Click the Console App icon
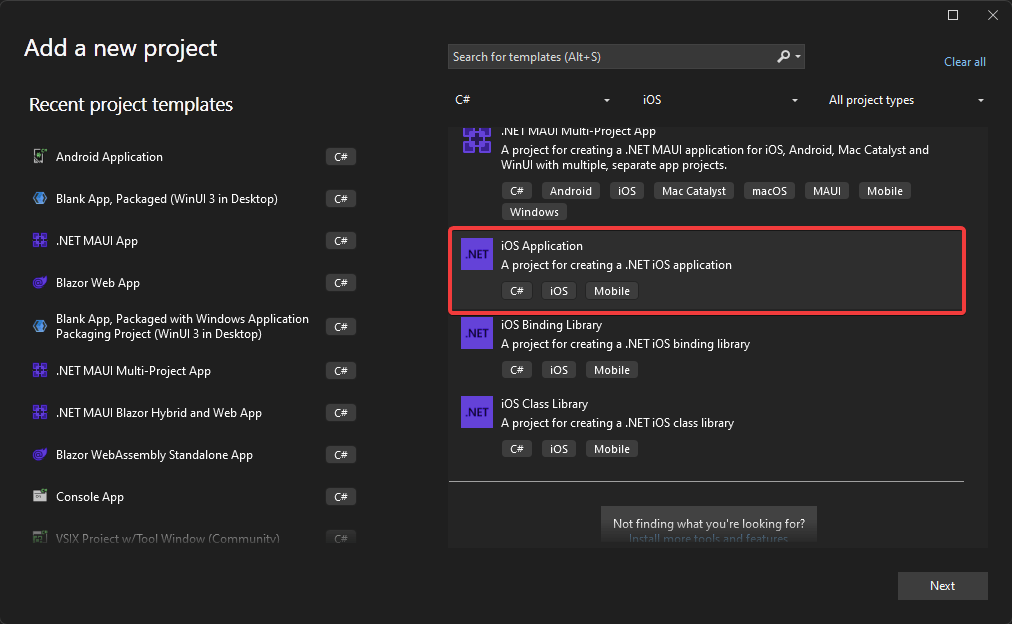Viewport: 1012px width, 624px height. [x=40, y=496]
